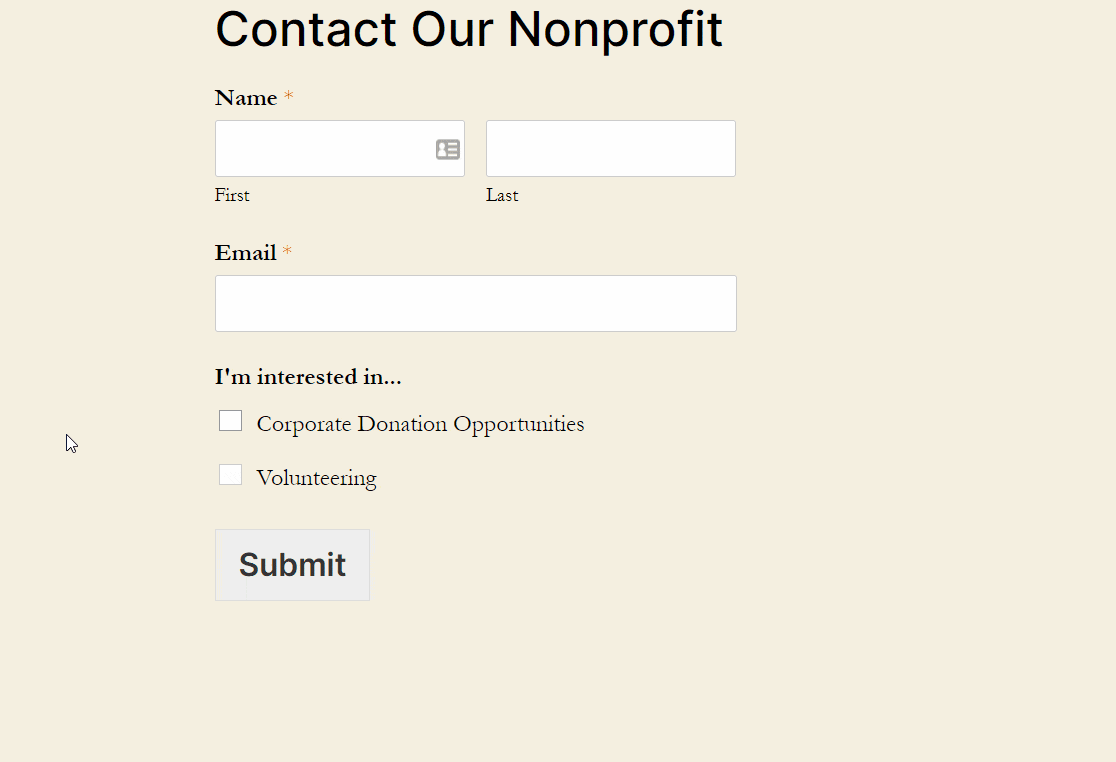Toggle the Volunteering label to select it
The width and height of the screenshot is (1116, 762).
click(316, 478)
